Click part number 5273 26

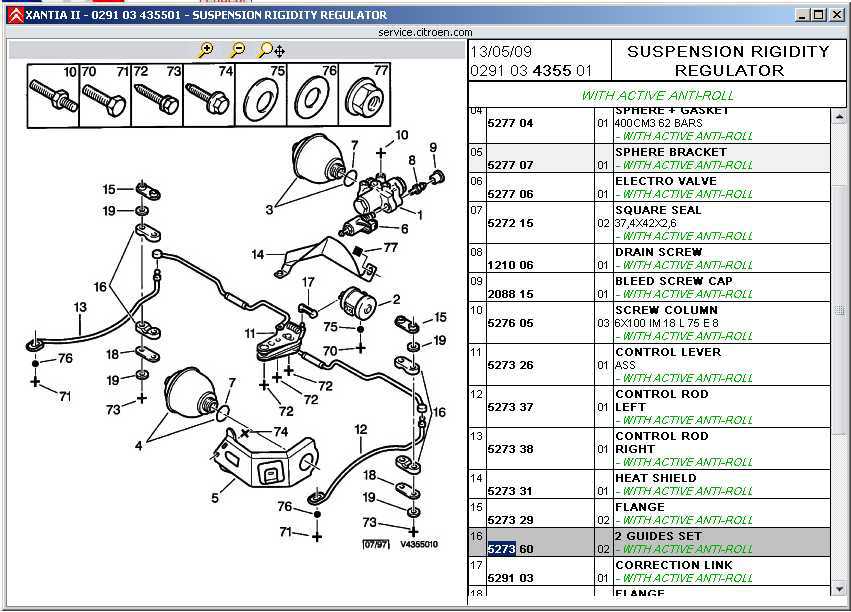tap(510, 365)
